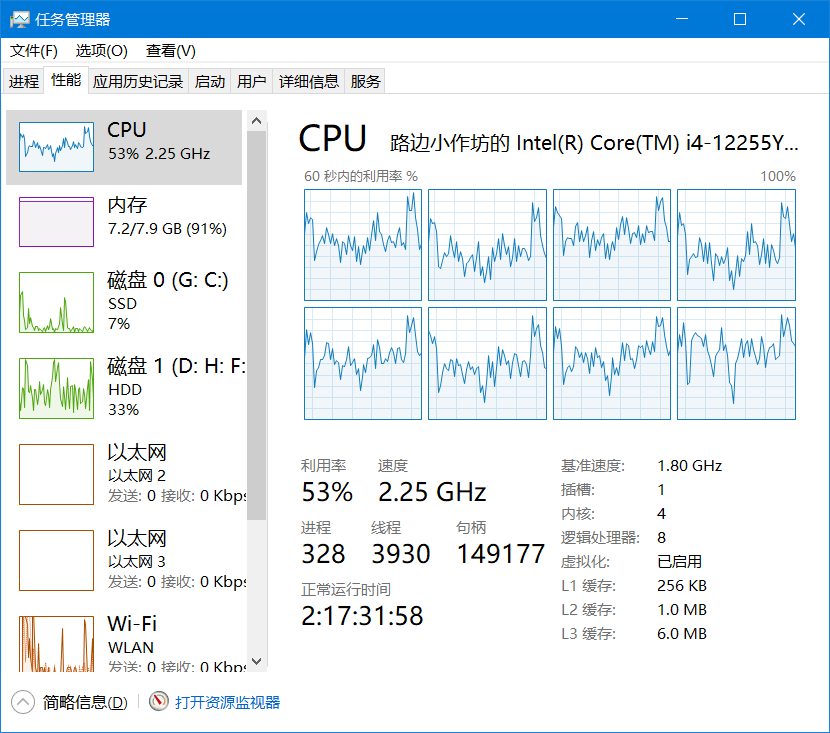830x733 pixels.
Task: Click the first logical processor graph, bottom row
Action: click(363, 364)
